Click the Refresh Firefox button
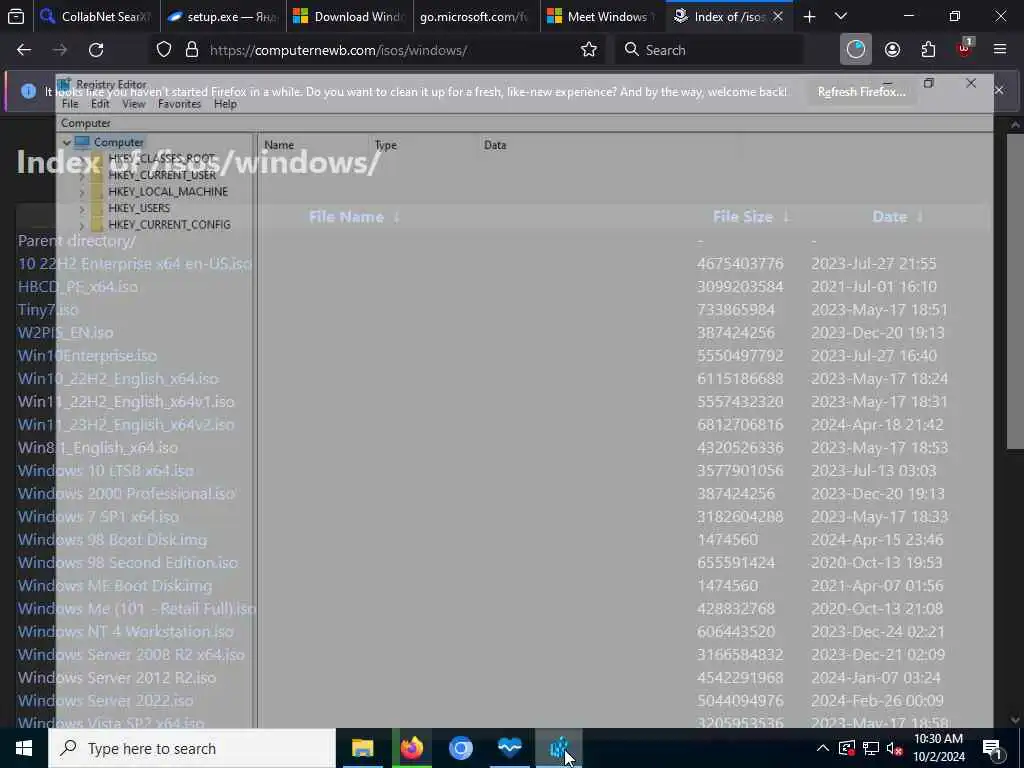Image resolution: width=1024 pixels, height=768 pixels. (x=861, y=92)
